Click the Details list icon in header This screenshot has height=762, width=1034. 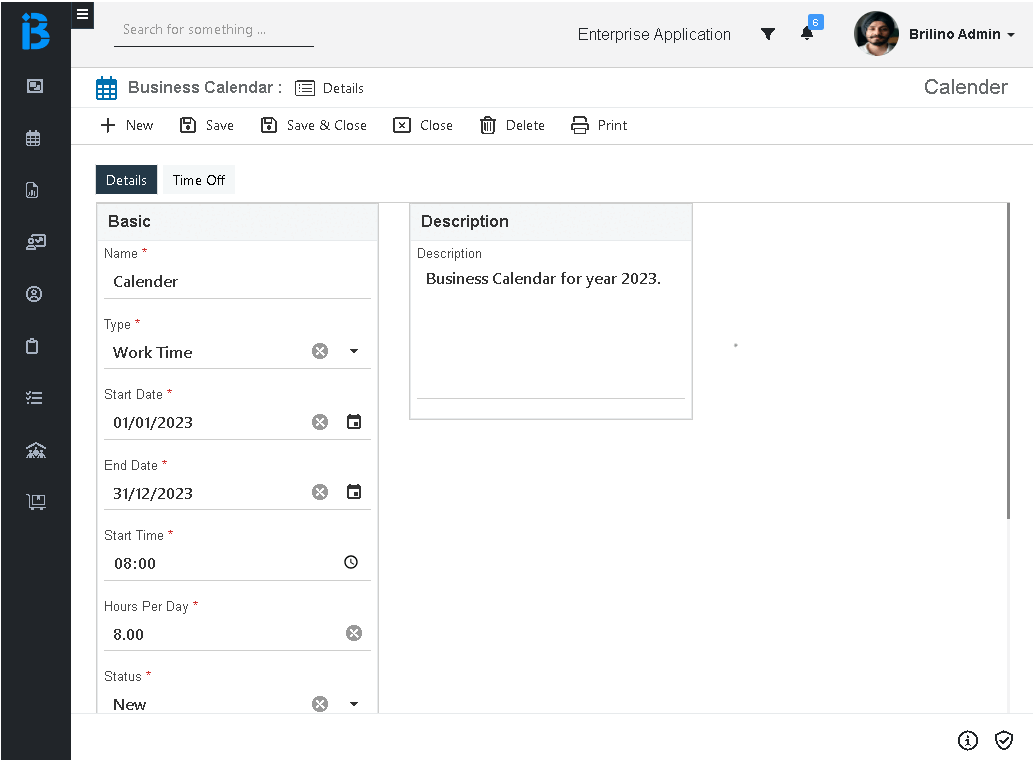tap(305, 88)
